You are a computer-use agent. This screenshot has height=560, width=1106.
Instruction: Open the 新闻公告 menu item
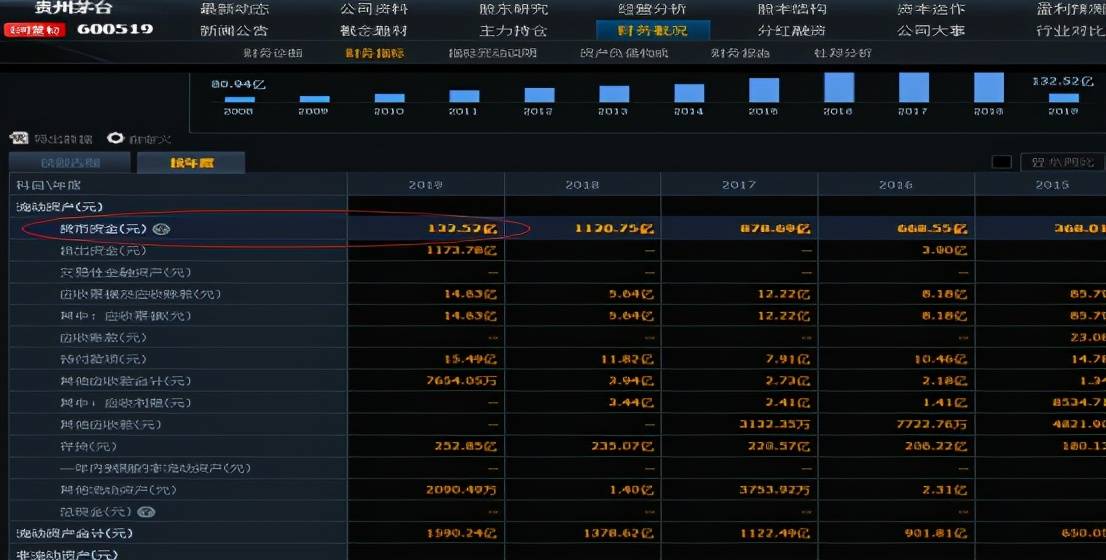234,30
